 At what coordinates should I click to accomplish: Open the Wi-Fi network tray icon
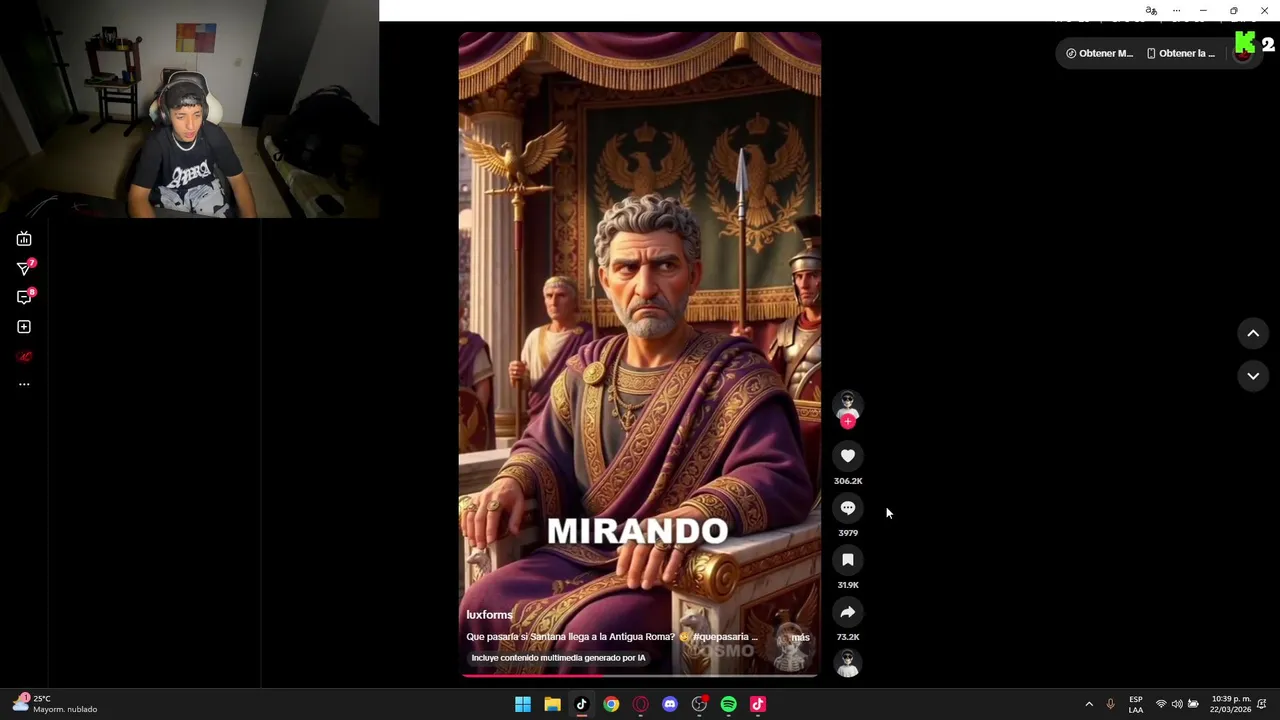tap(1161, 704)
